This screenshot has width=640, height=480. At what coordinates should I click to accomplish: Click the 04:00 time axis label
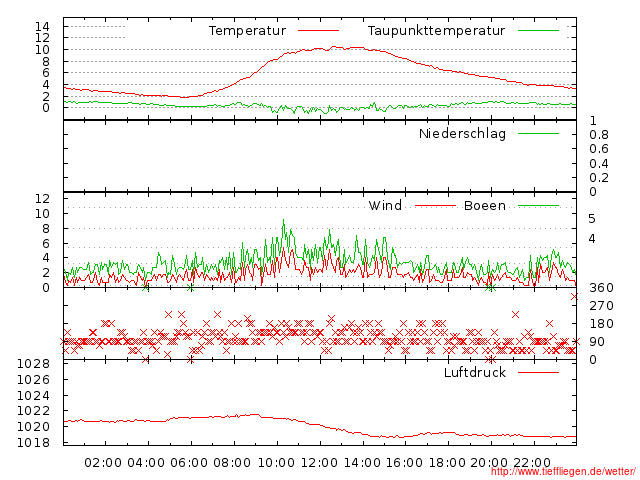[146, 463]
